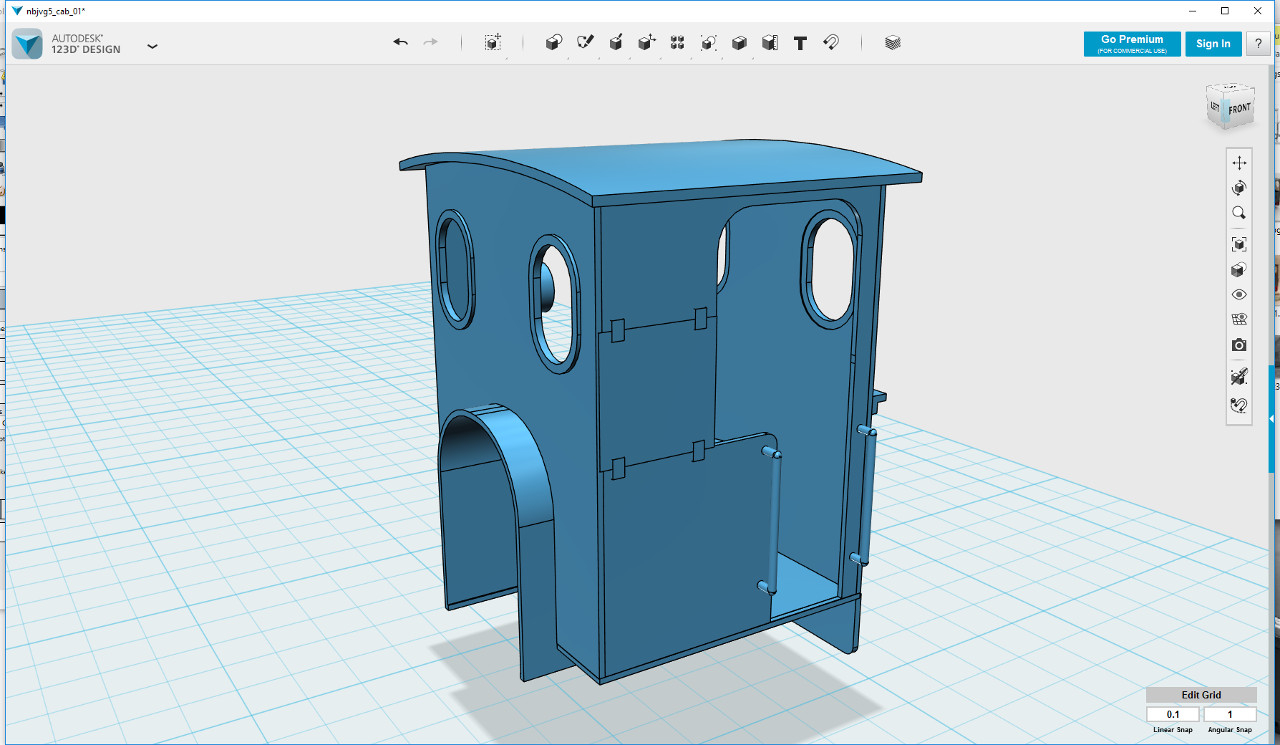The image size is (1280, 745).
Task: Click the Angular Snap value field
Action: 1230,715
